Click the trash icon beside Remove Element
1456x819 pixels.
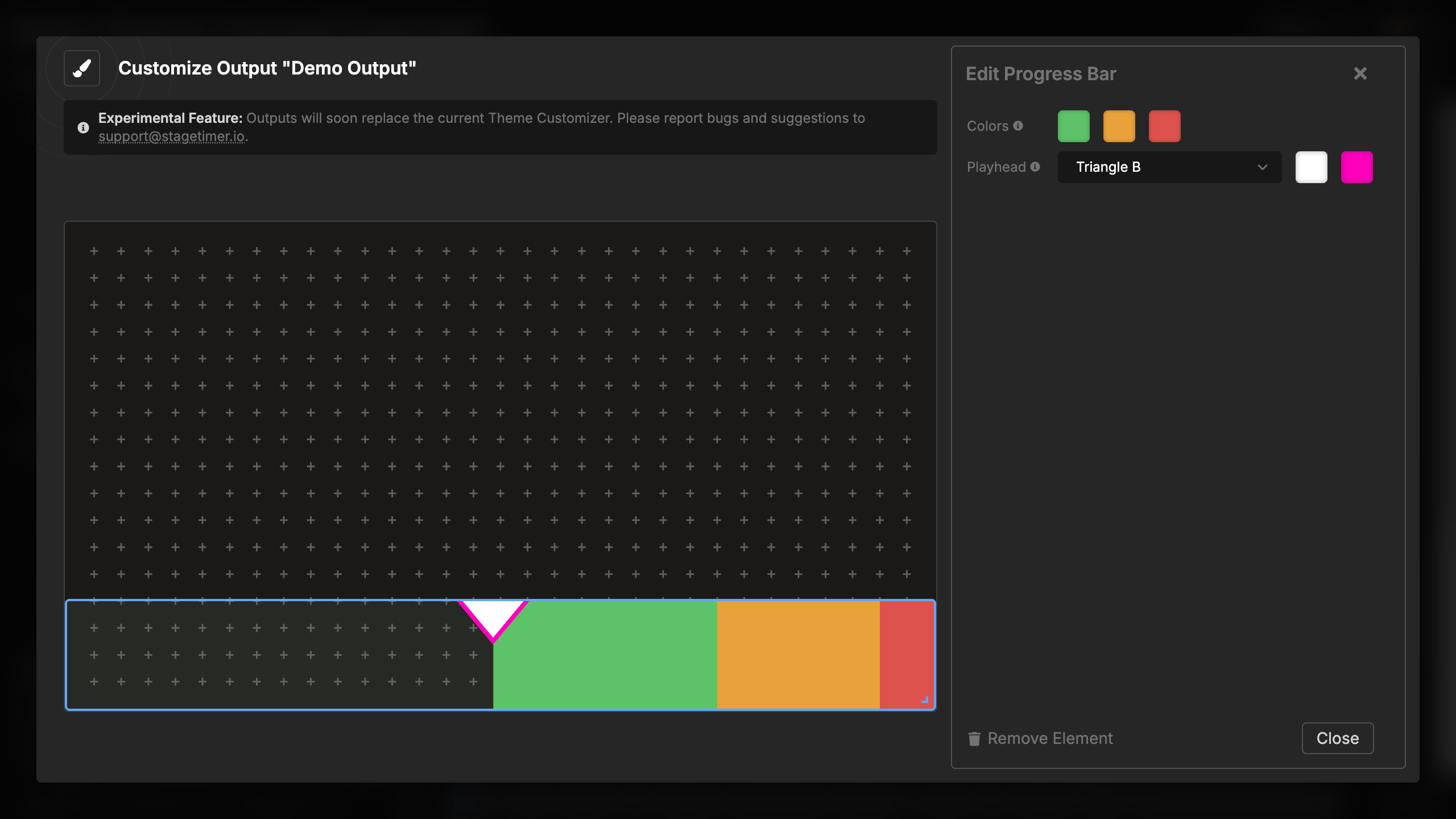pos(974,738)
